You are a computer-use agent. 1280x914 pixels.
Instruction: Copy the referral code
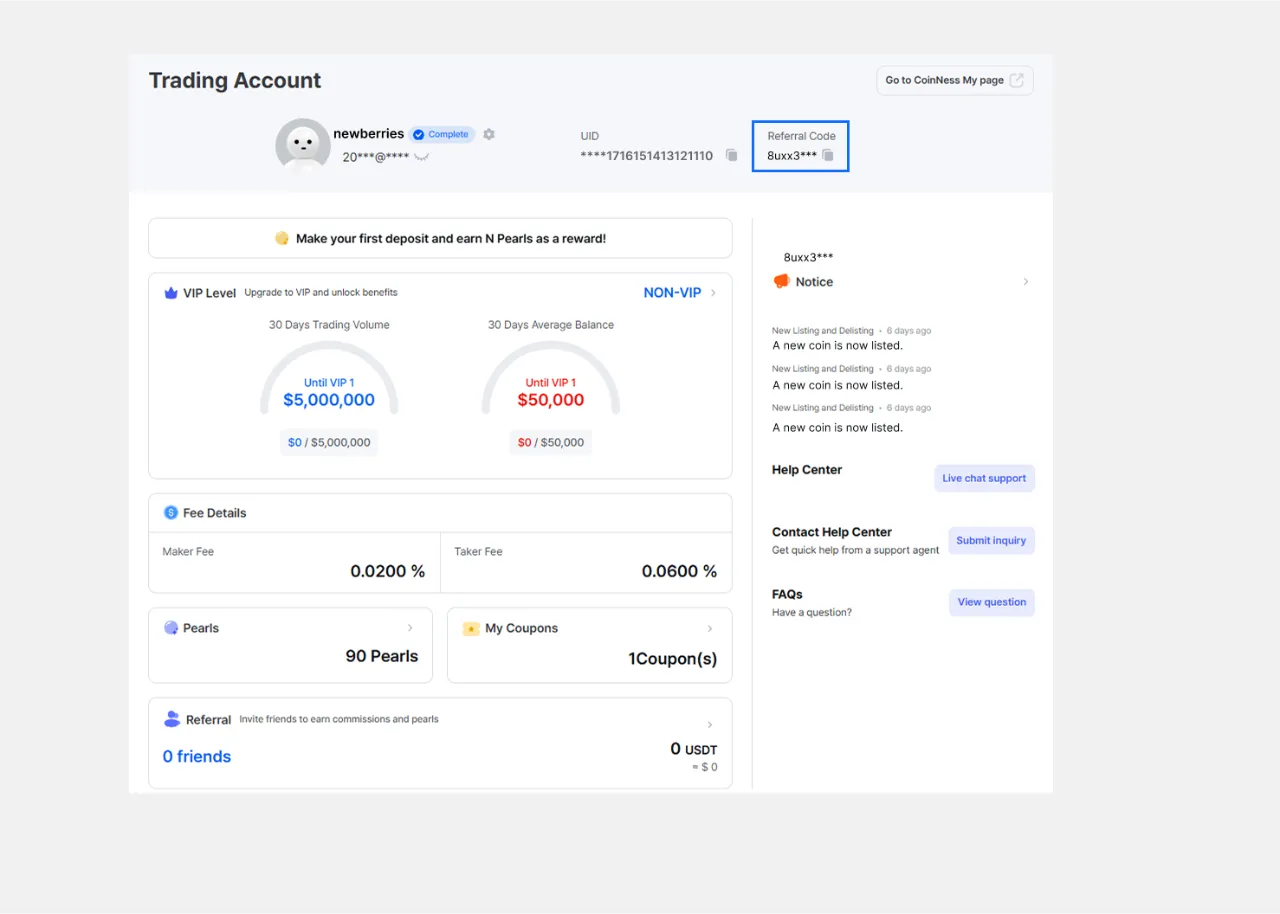coord(827,156)
